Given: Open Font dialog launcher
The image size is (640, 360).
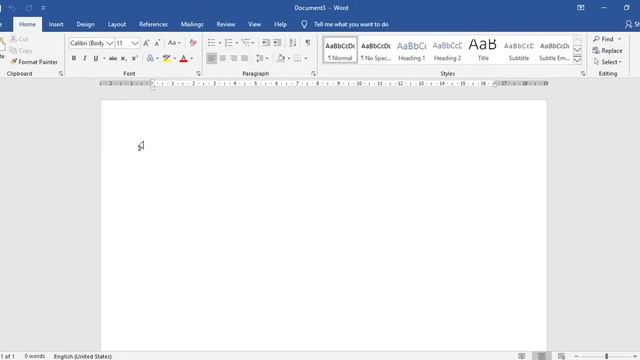Looking at the screenshot, I should pos(198,74).
